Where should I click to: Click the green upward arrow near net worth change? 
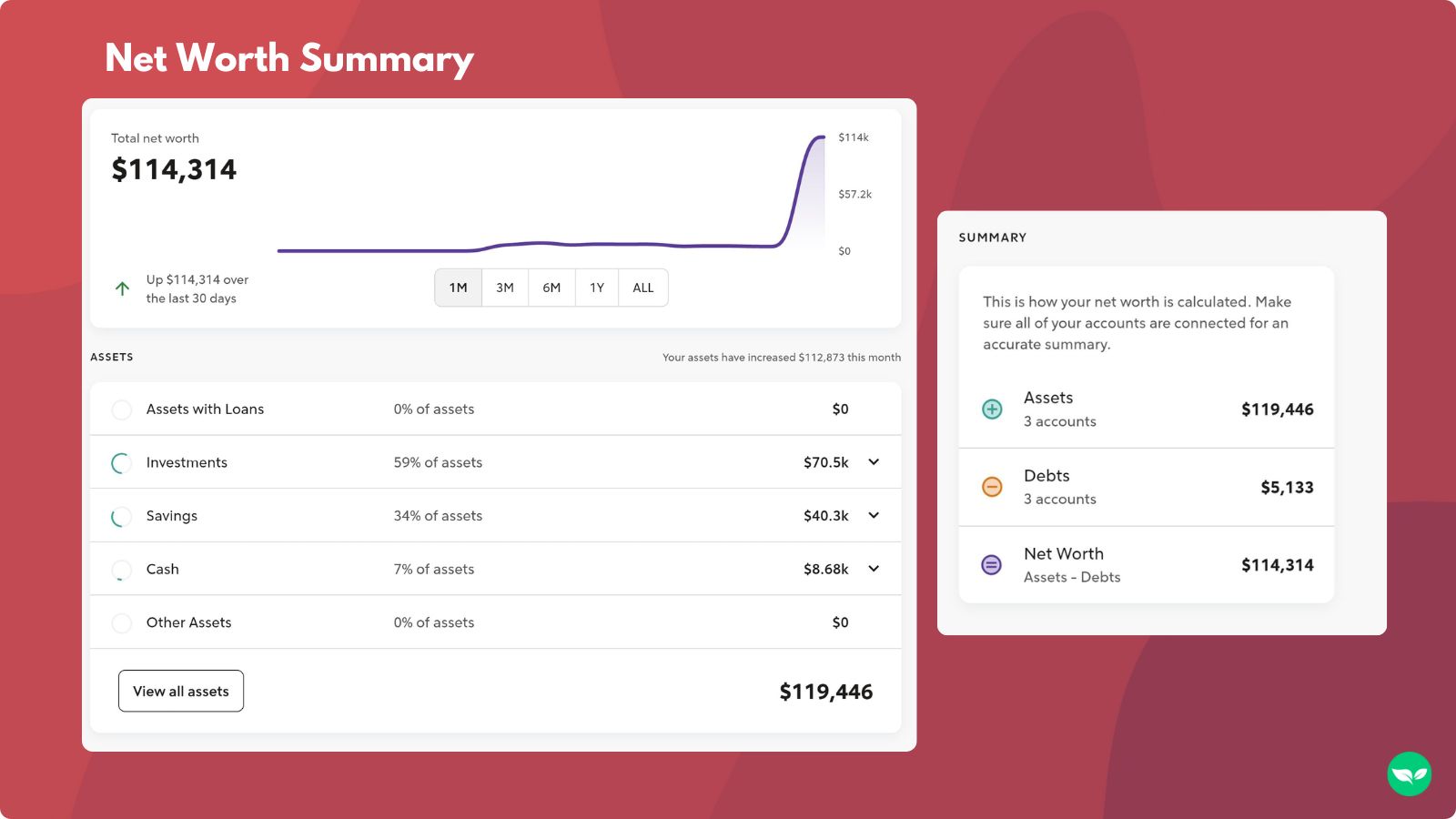click(123, 288)
